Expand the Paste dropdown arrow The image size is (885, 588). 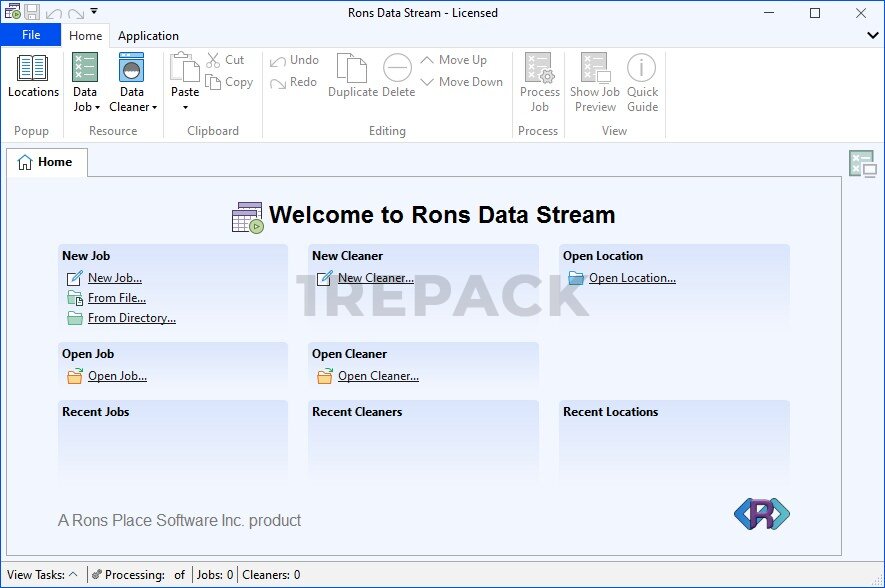click(x=185, y=107)
